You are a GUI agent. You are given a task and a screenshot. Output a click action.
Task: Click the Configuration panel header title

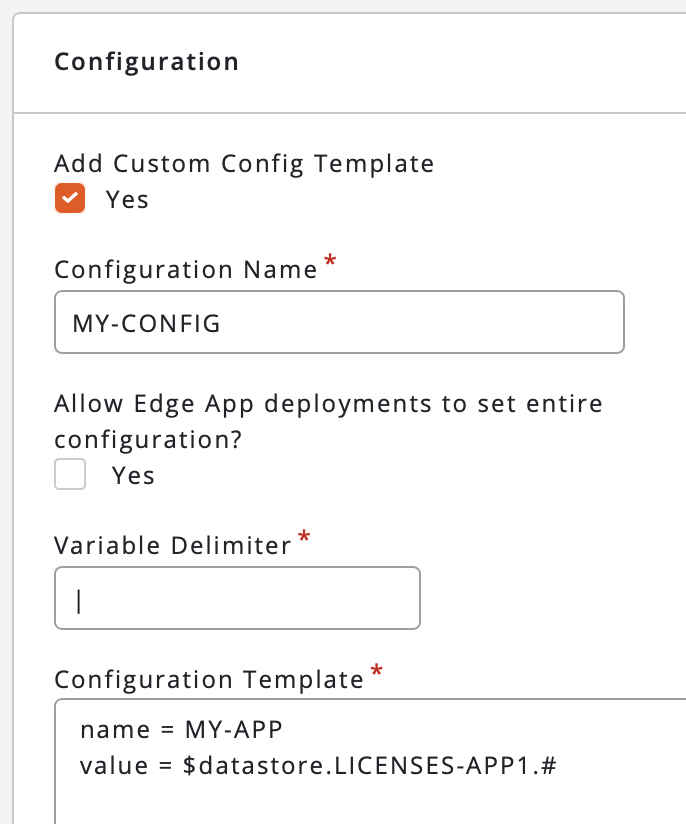(146, 62)
